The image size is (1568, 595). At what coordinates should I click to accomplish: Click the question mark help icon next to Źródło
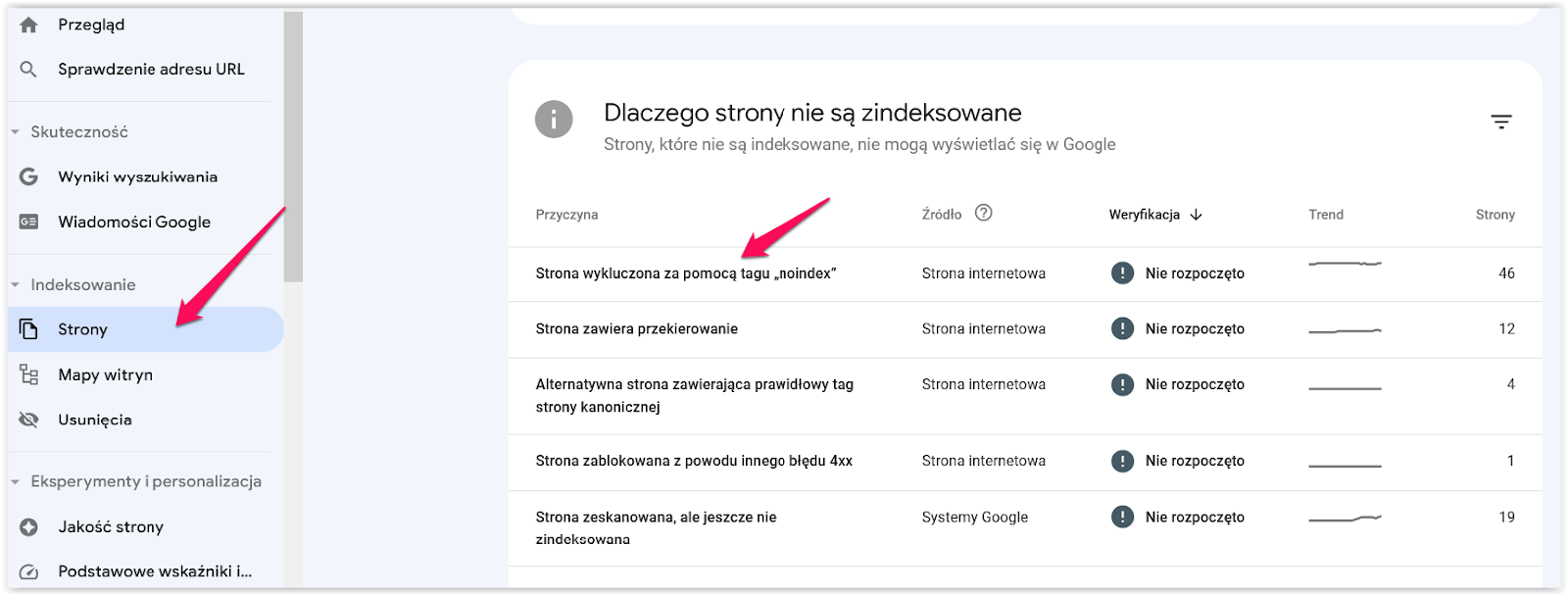pos(984,213)
